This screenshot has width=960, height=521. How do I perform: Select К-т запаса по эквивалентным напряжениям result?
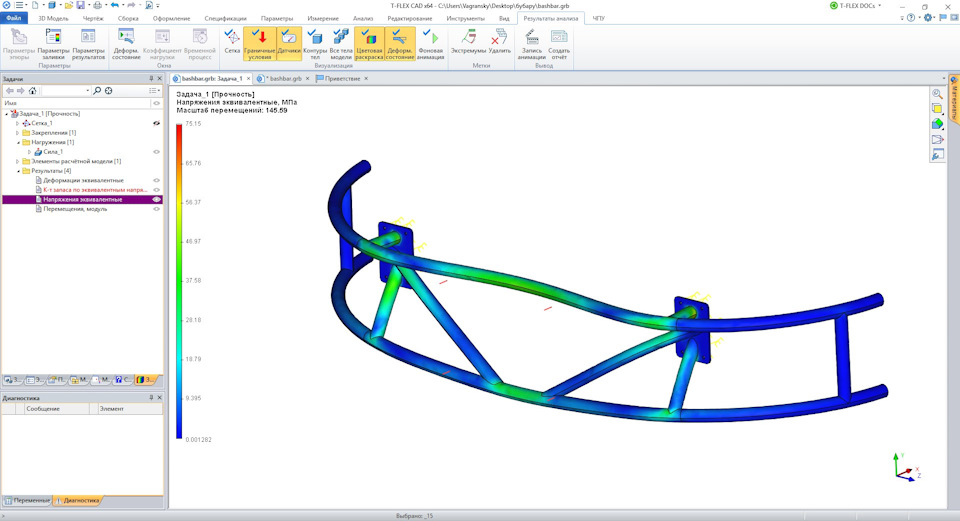[x=96, y=190]
